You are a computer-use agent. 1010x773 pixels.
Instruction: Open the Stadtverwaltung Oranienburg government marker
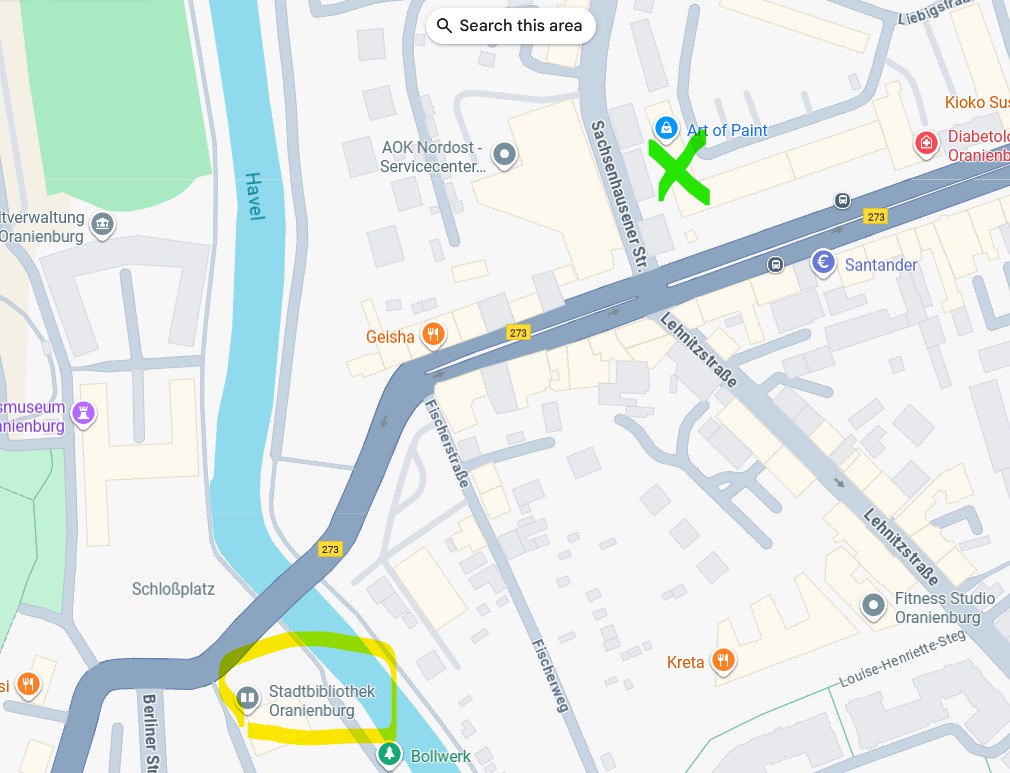103,225
